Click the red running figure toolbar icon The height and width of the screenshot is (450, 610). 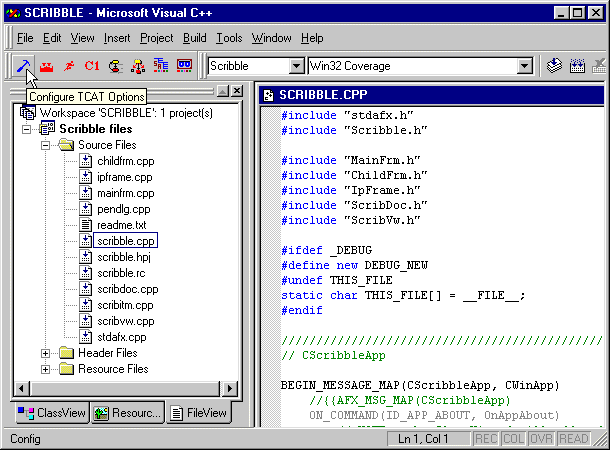pos(69,66)
